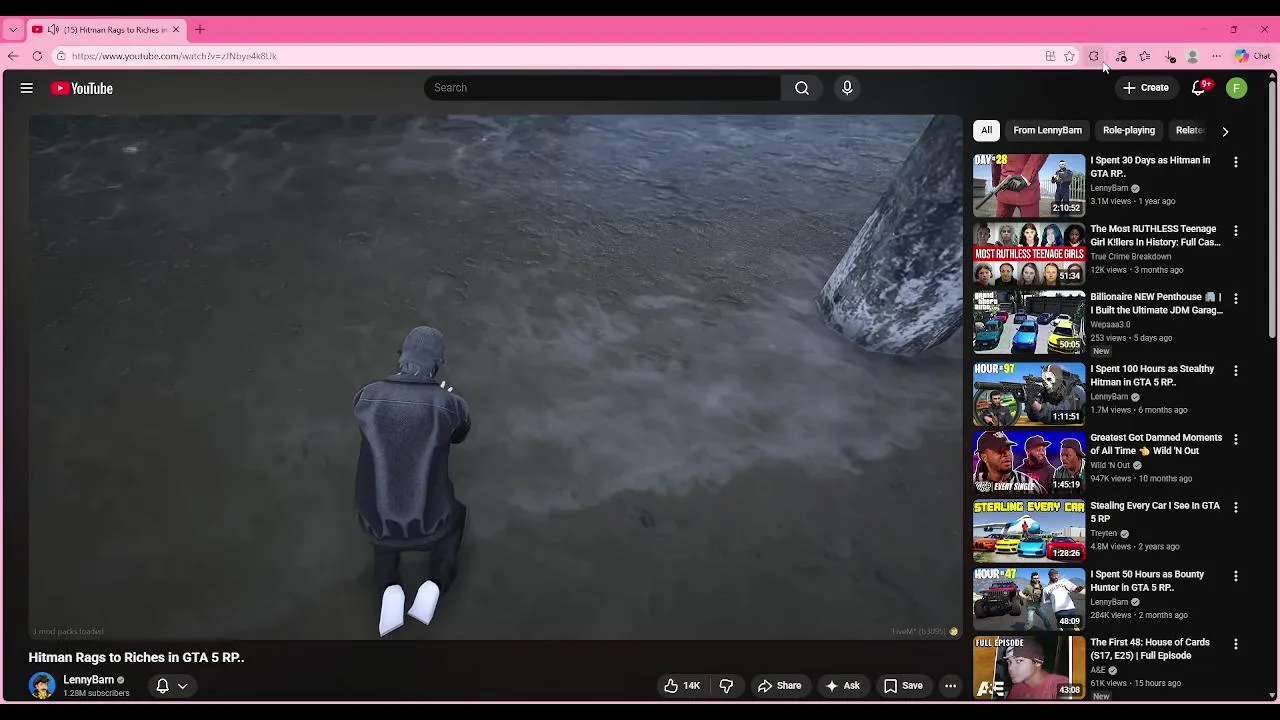The height and width of the screenshot is (720, 1280).
Task: Dislike the video with thumbs down
Action: [726, 686]
